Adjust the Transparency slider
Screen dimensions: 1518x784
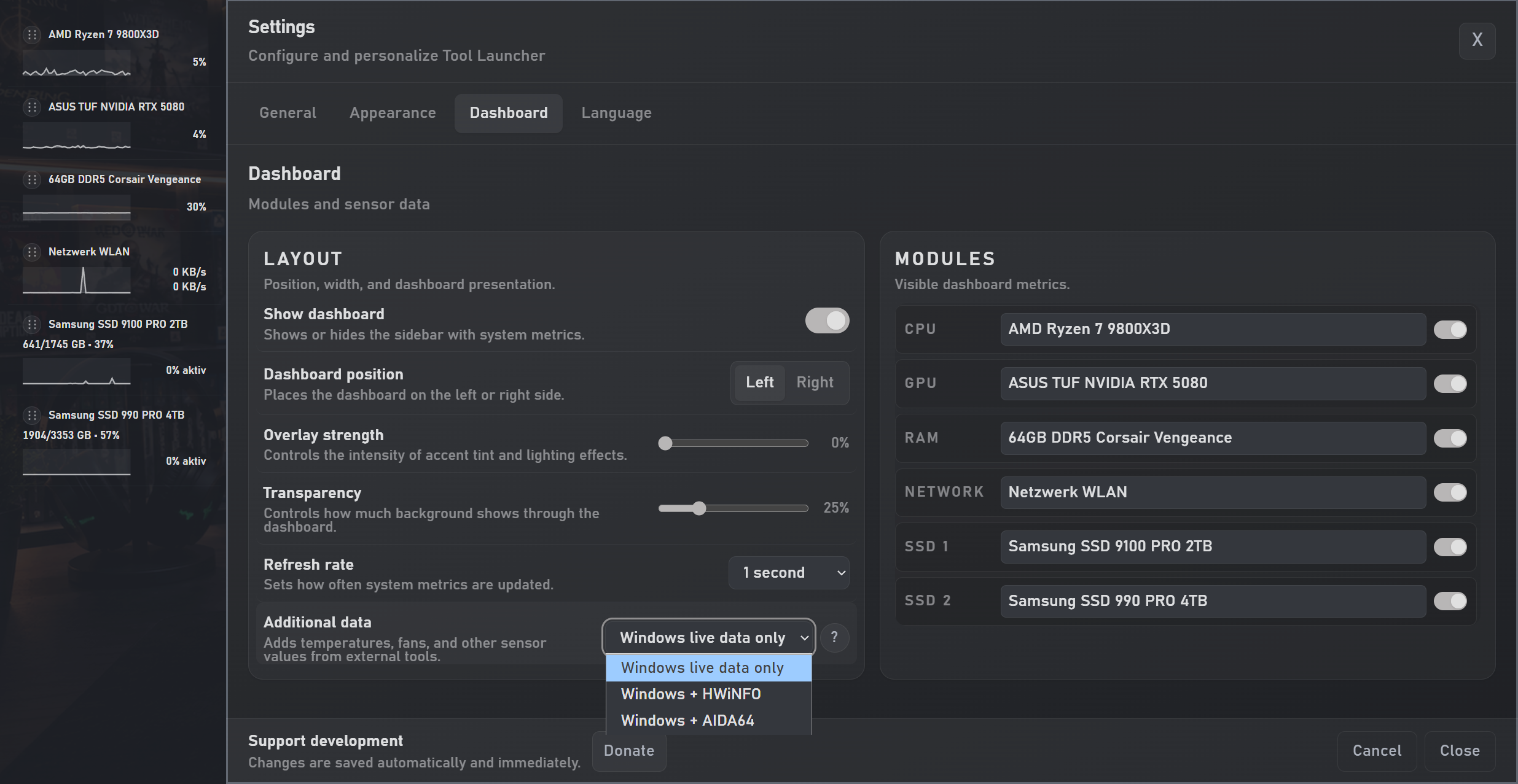[734, 508]
